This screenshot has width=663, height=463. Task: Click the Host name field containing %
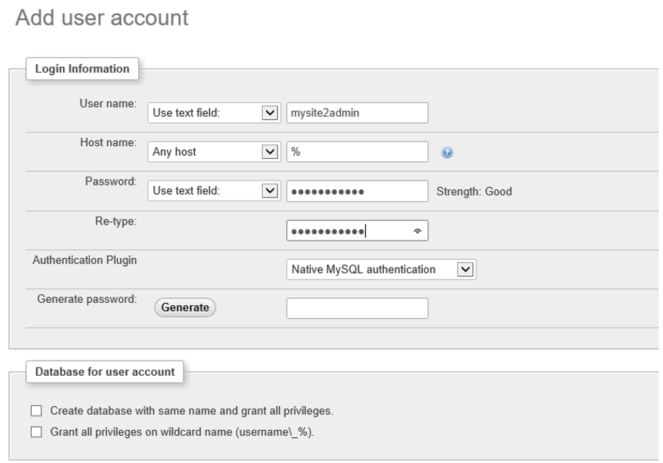click(357, 152)
